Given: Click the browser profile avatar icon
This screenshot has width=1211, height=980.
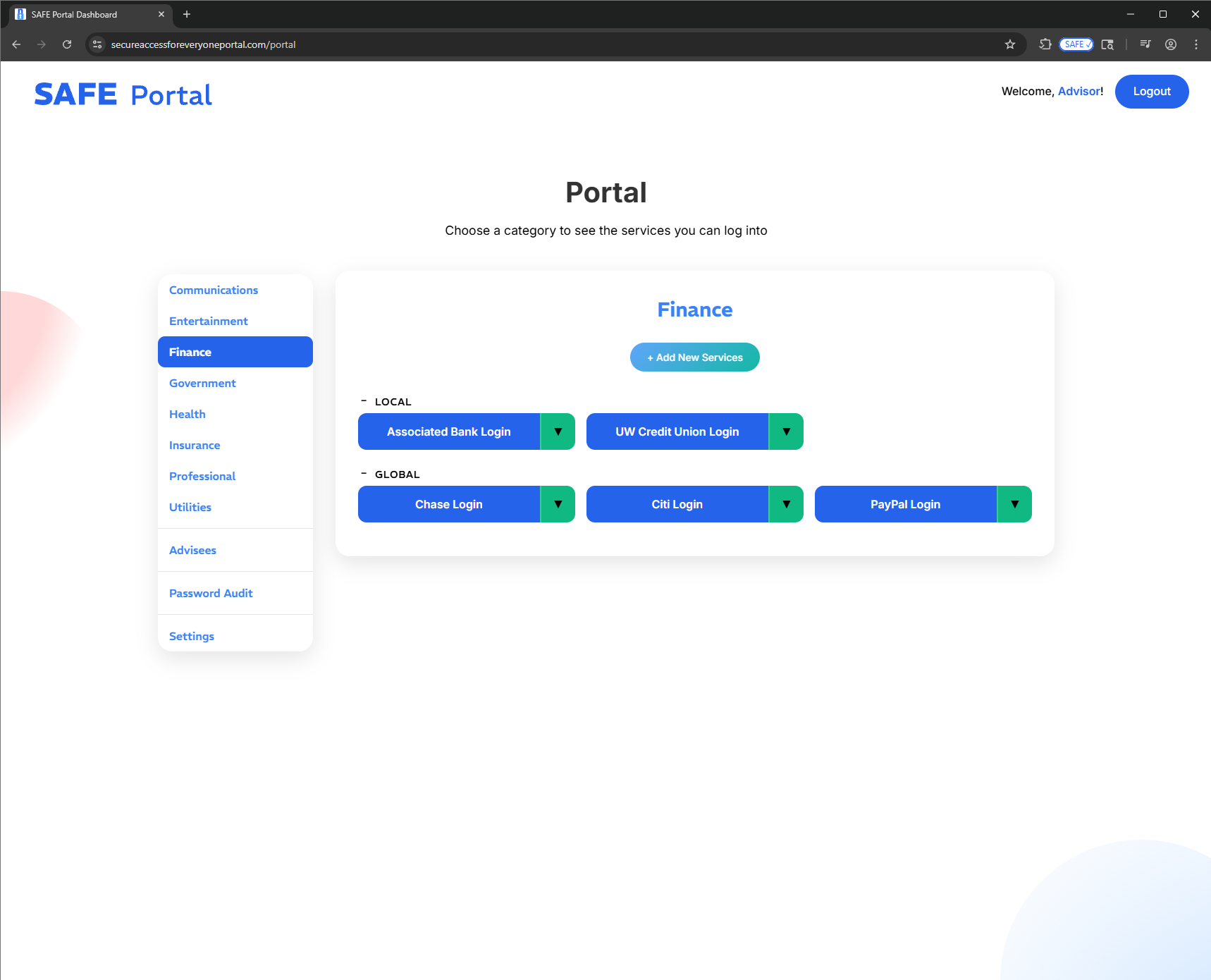Looking at the screenshot, I should (x=1170, y=44).
